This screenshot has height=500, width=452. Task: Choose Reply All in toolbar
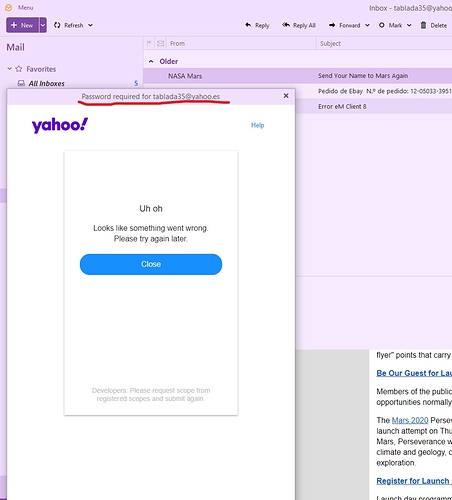pos(299,25)
